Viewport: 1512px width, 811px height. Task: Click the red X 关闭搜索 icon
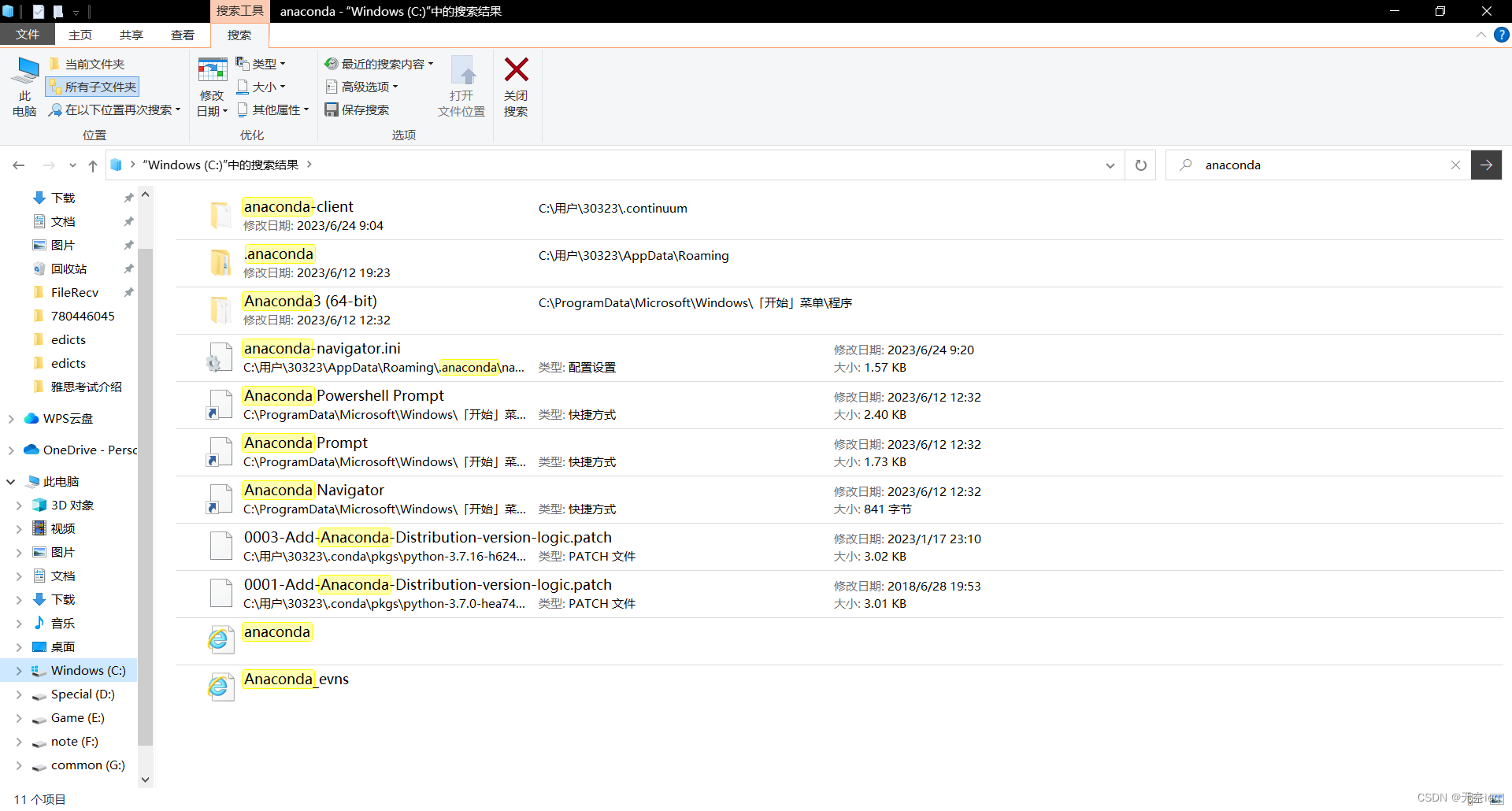pos(516,70)
